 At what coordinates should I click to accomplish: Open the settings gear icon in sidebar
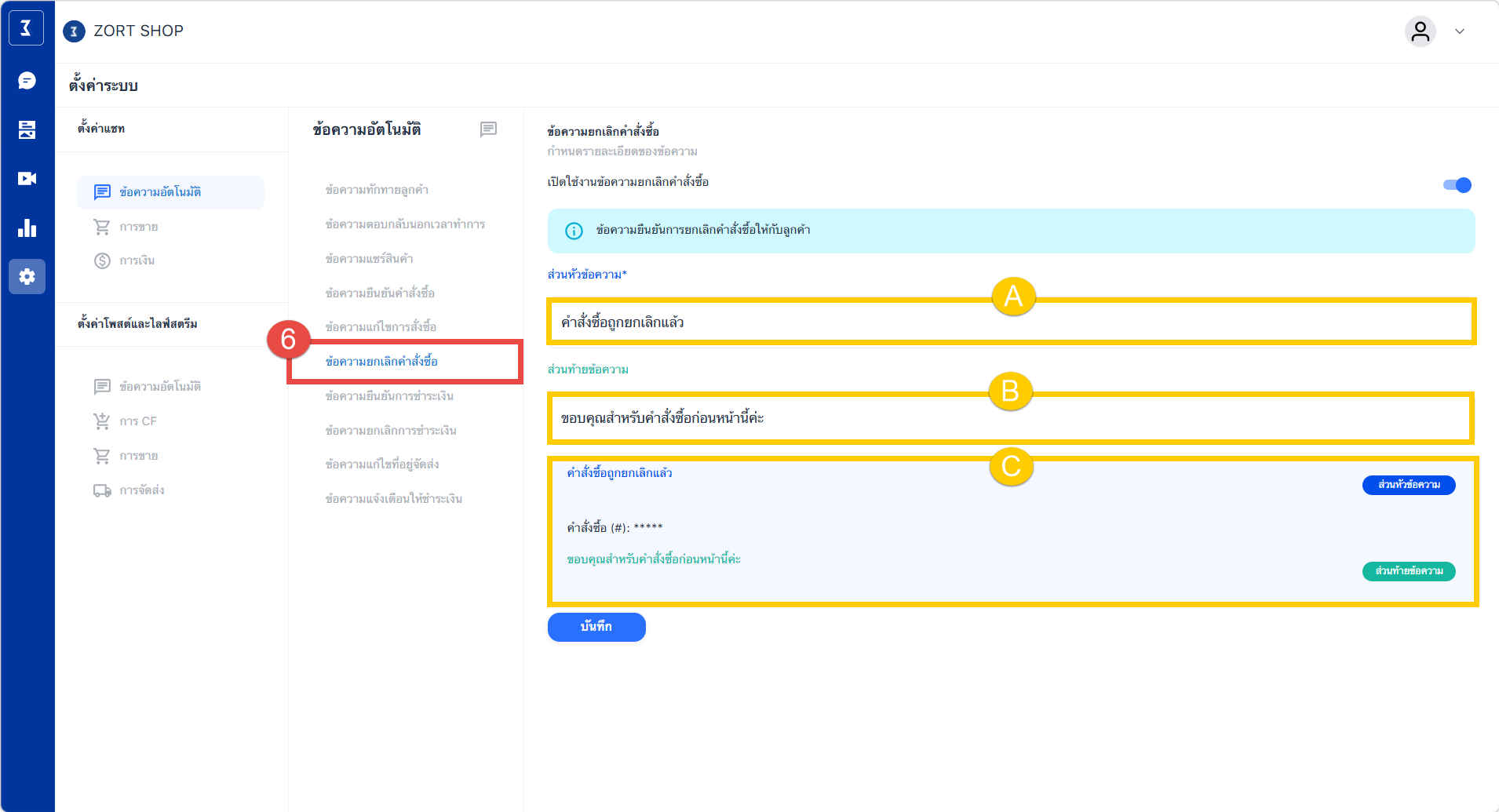pyautogui.click(x=27, y=277)
